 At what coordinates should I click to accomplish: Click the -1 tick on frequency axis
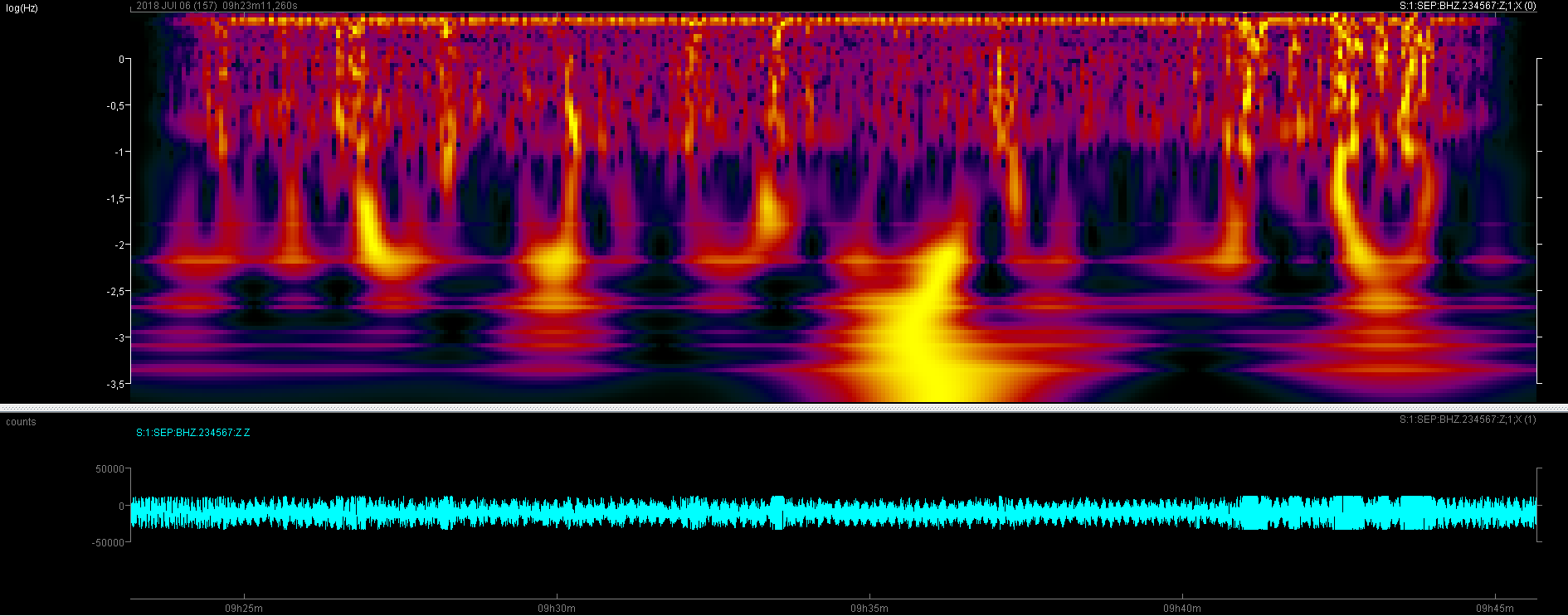(x=119, y=153)
